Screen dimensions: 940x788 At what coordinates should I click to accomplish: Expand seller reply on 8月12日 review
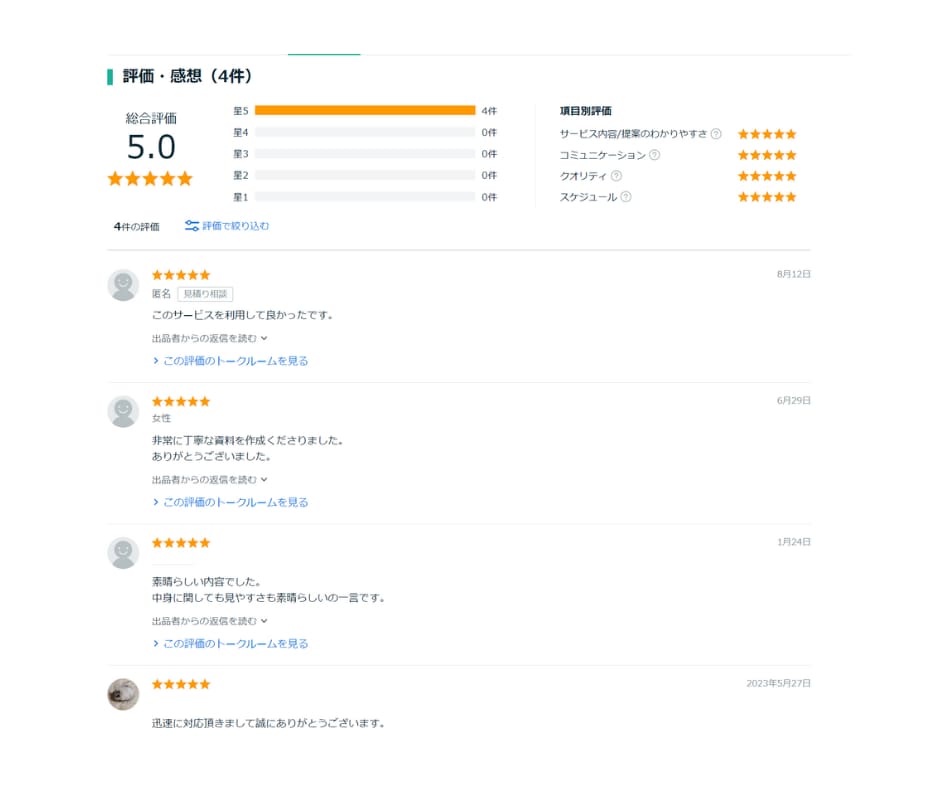[x=209, y=338]
